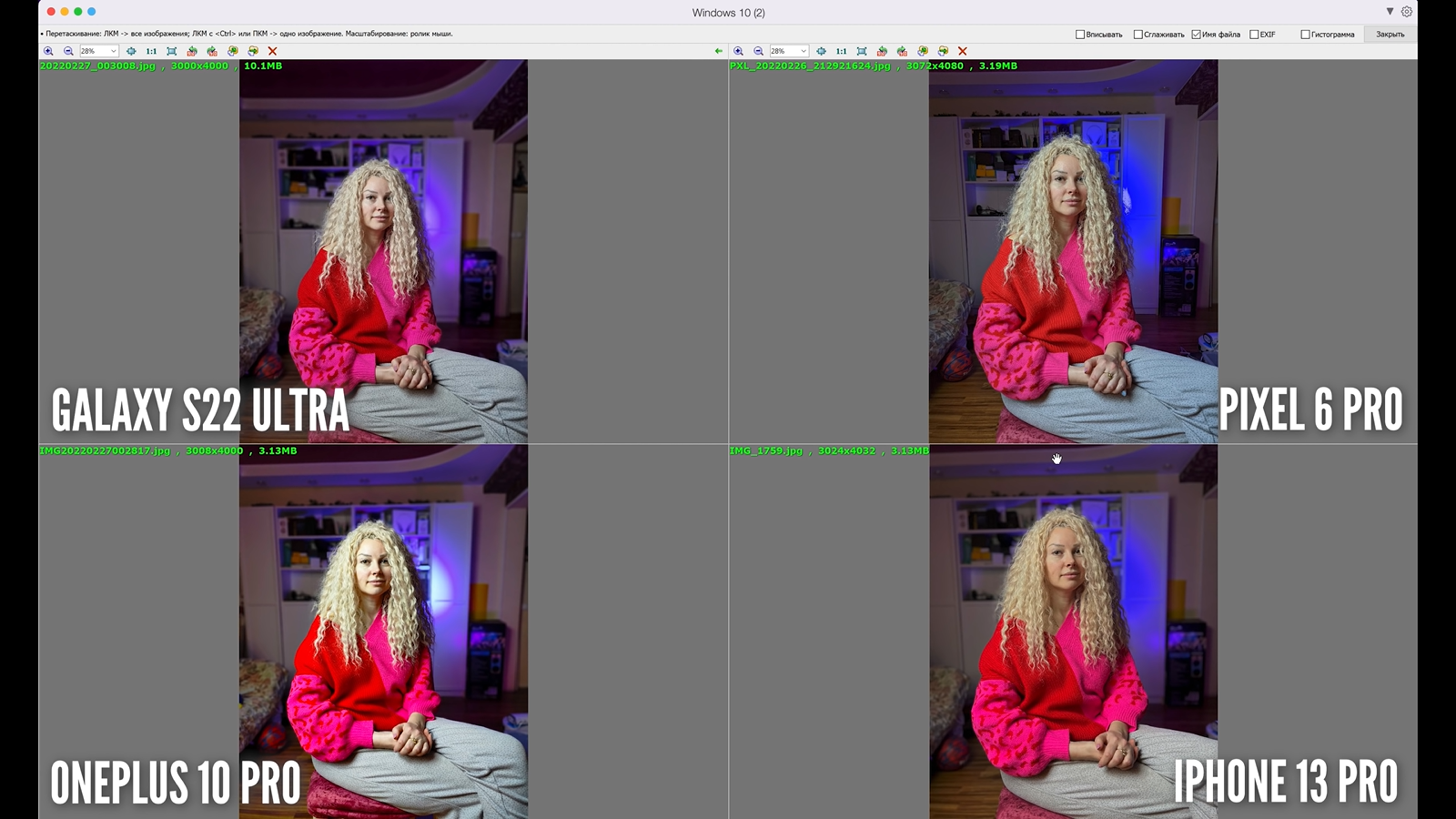Toggle the Сглаживать checkbox
The height and width of the screenshot is (819, 1456).
point(1137,35)
